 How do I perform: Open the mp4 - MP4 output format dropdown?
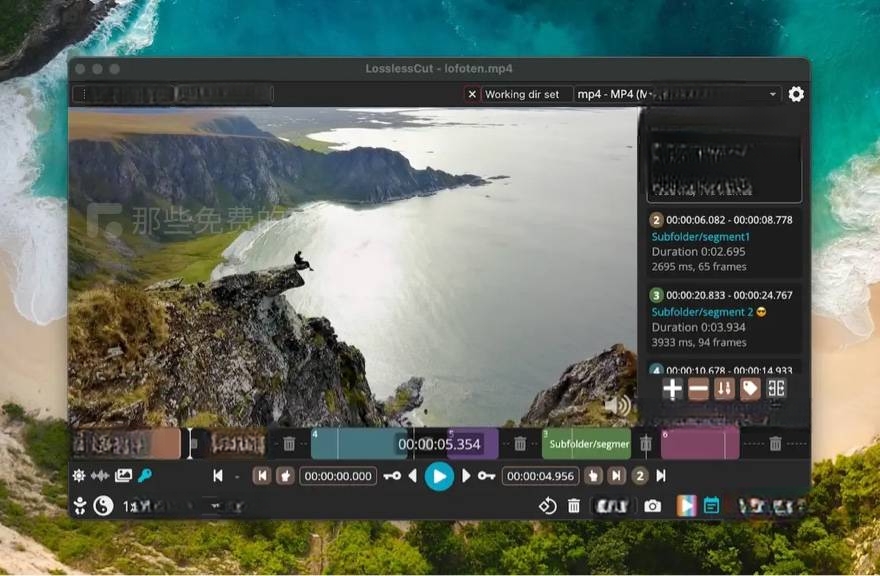click(x=679, y=94)
